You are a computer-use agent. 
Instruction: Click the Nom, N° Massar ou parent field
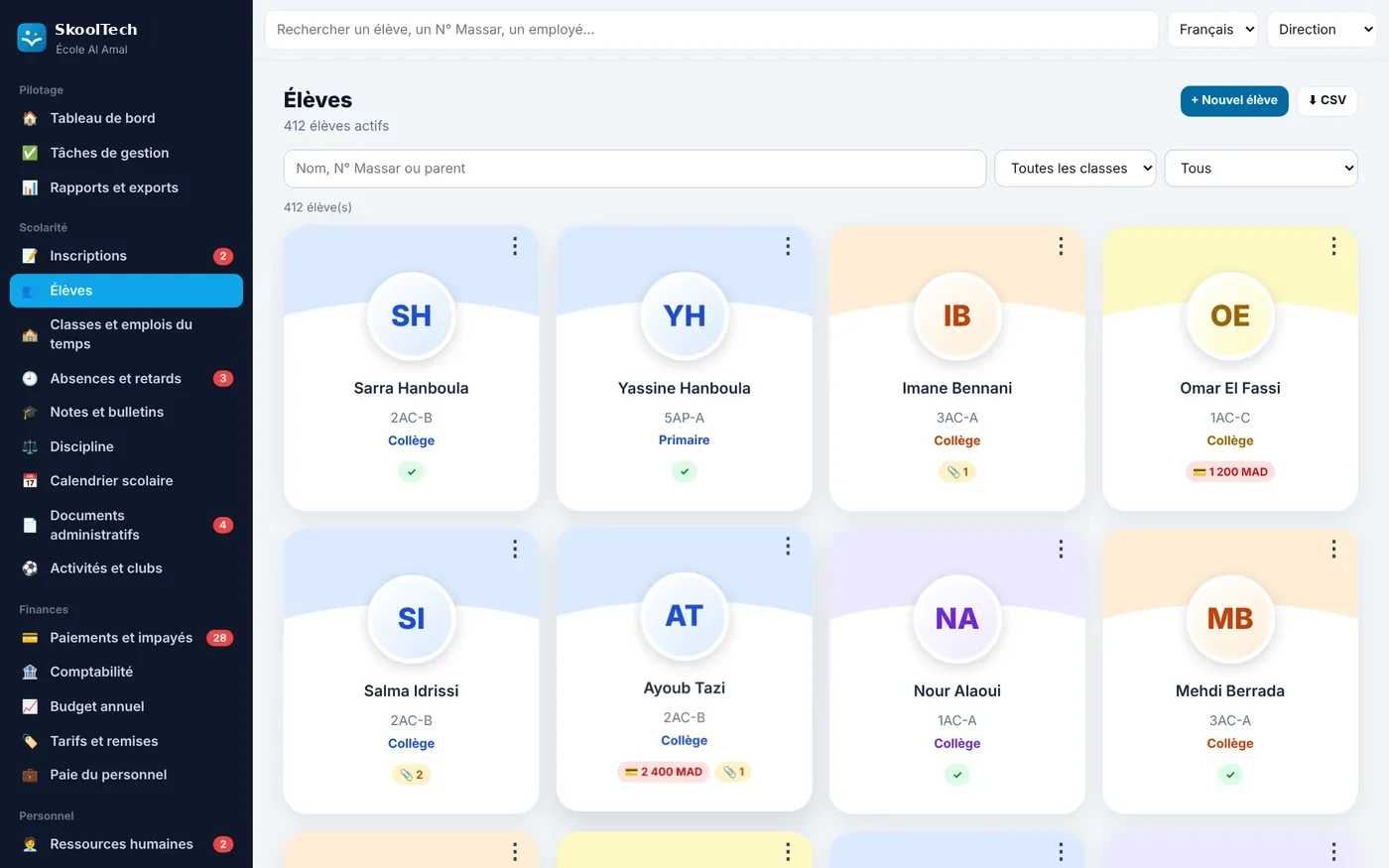click(x=635, y=169)
